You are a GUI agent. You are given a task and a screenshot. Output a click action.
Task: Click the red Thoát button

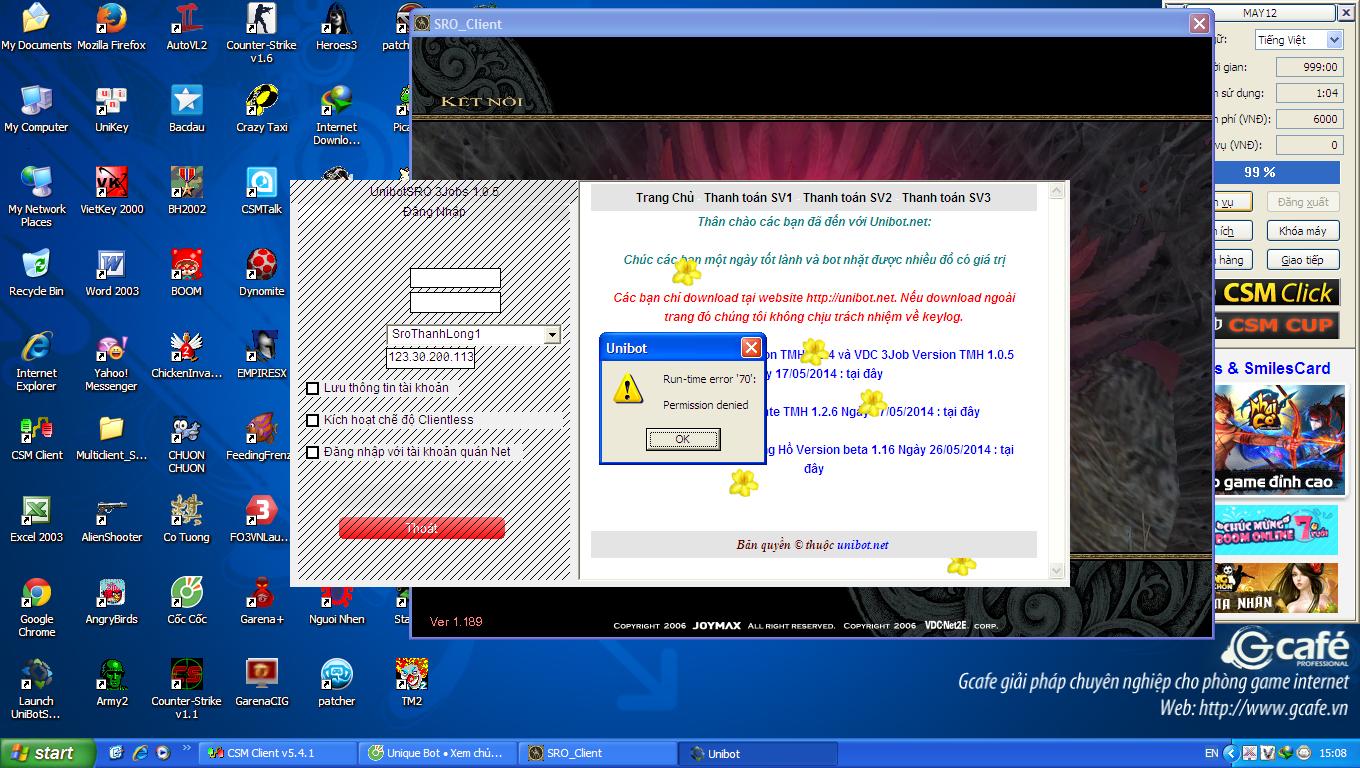pyautogui.click(x=421, y=528)
